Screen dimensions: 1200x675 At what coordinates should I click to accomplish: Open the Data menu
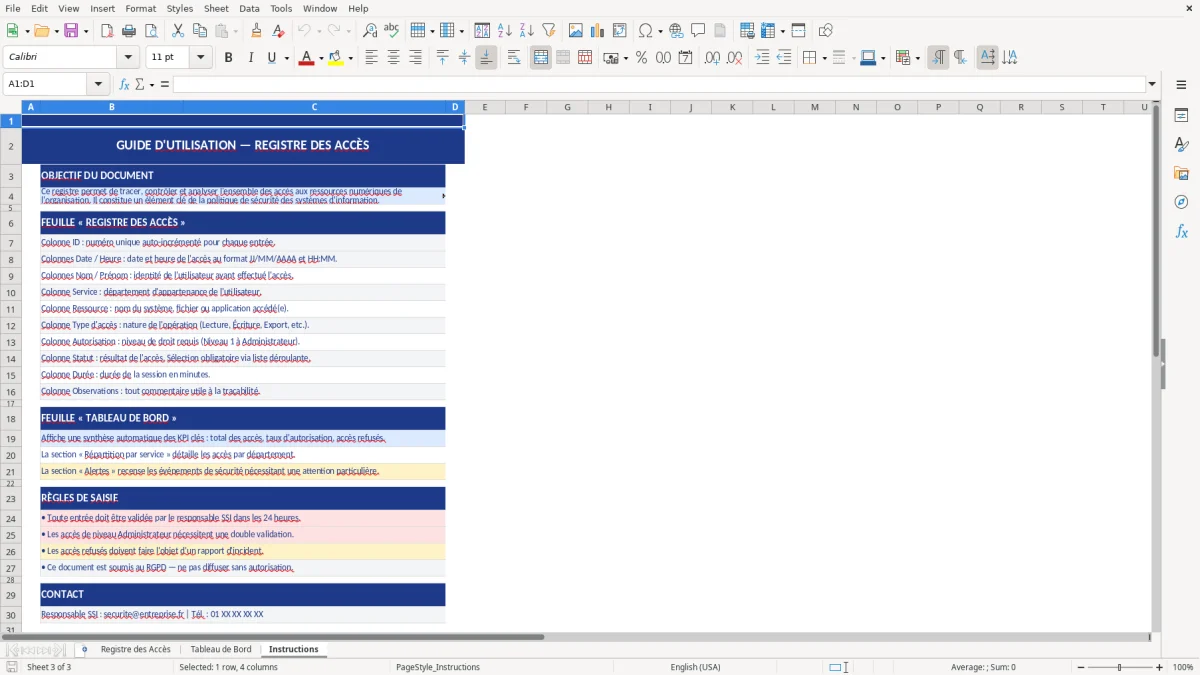[247, 8]
